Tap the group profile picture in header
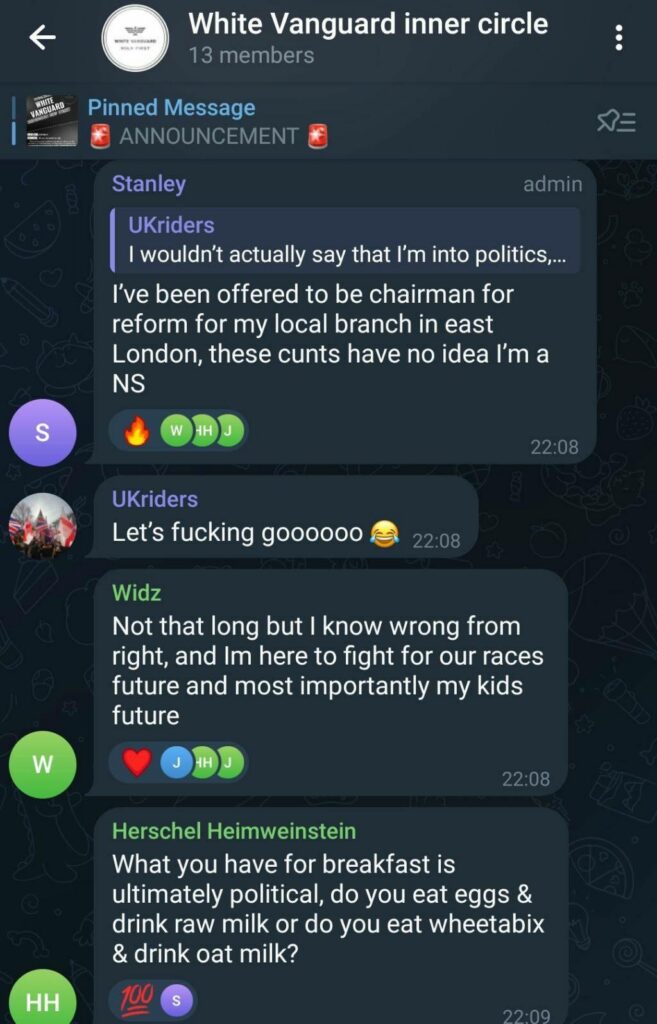Viewport: 657px width, 1024px height. click(x=134, y=38)
